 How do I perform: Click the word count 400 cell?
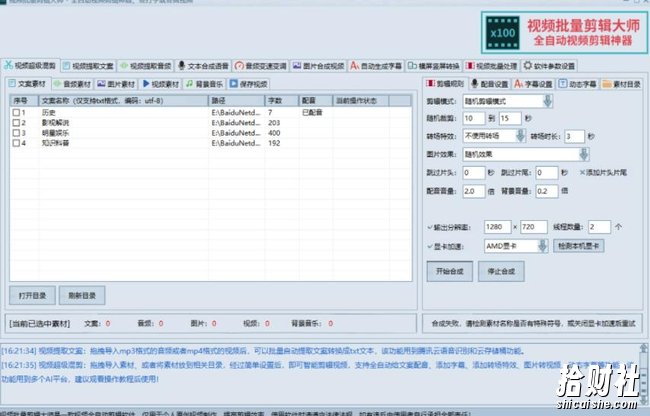click(274, 133)
